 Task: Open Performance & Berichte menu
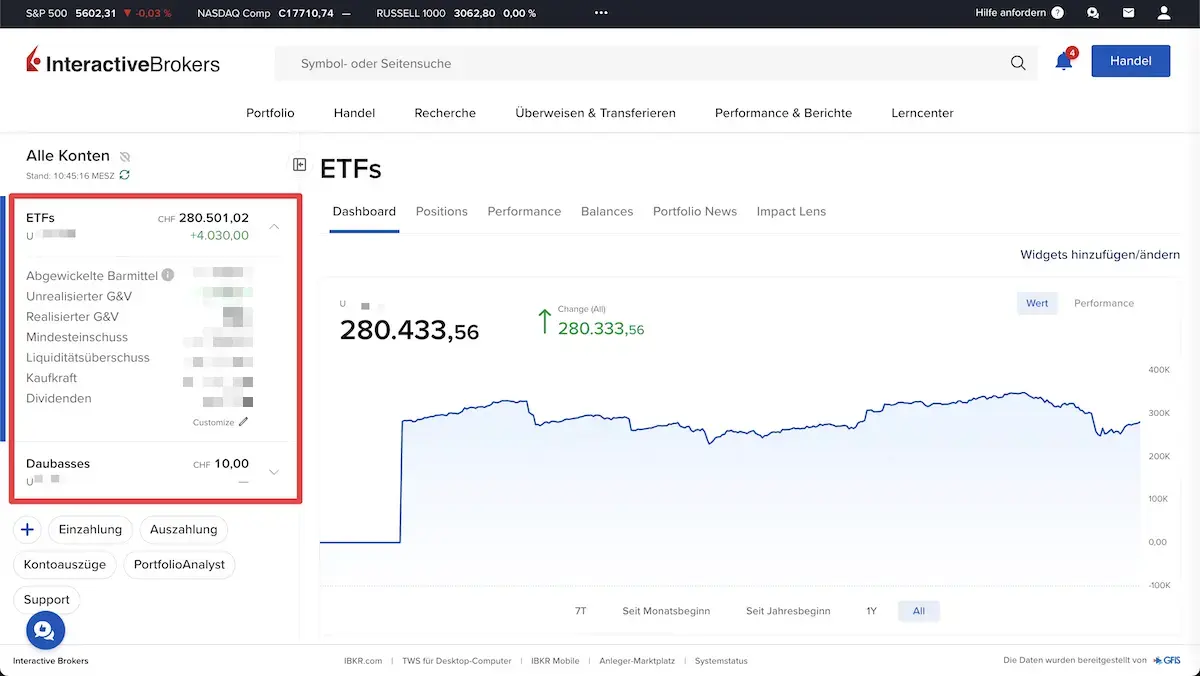coord(783,113)
